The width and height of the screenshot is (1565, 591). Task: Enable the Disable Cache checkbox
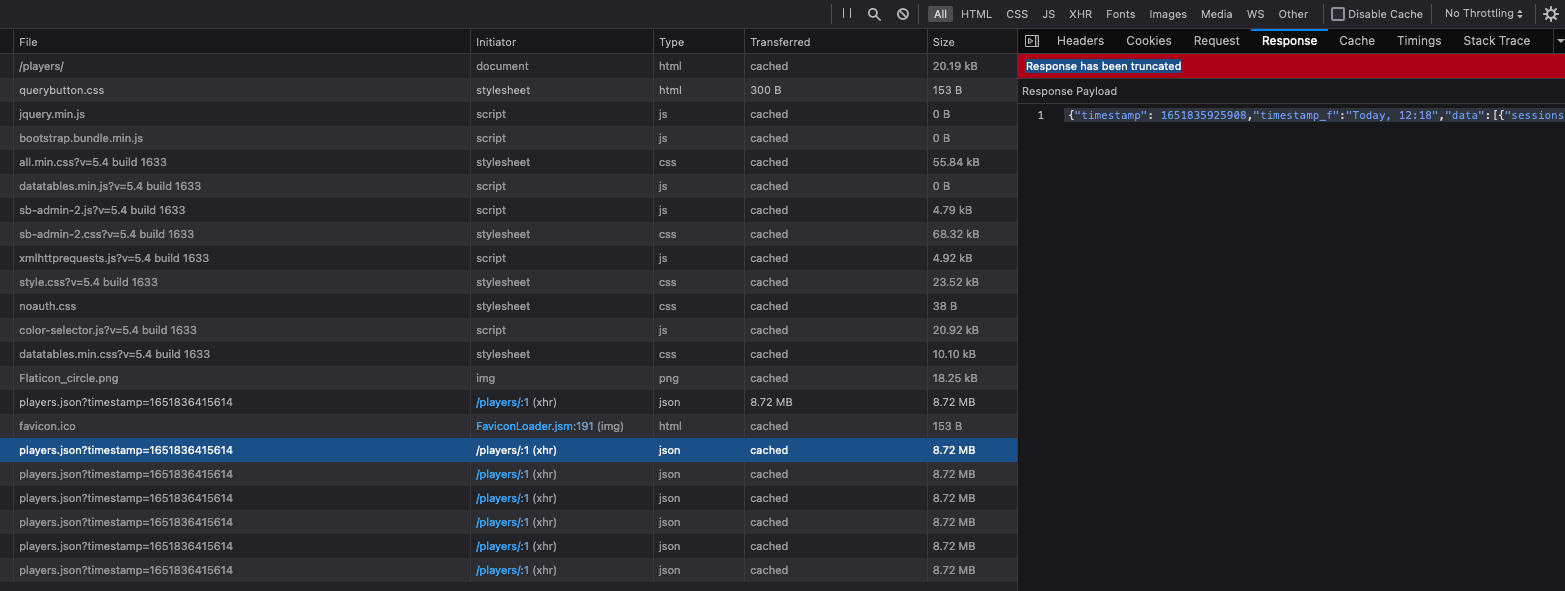pyautogui.click(x=1338, y=13)
